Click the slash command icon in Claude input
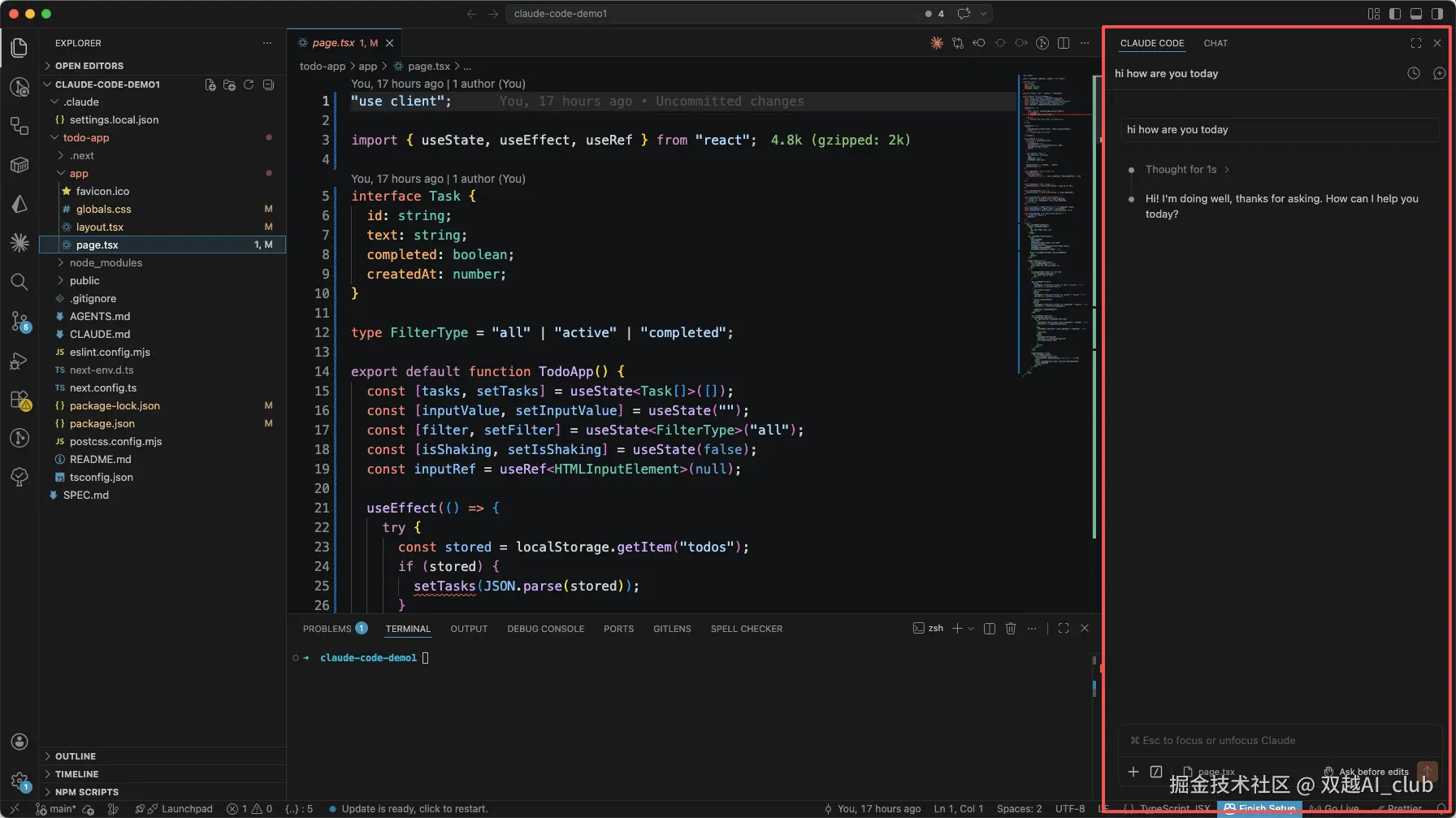The image size is (1456, 818). click(1156, 772)
